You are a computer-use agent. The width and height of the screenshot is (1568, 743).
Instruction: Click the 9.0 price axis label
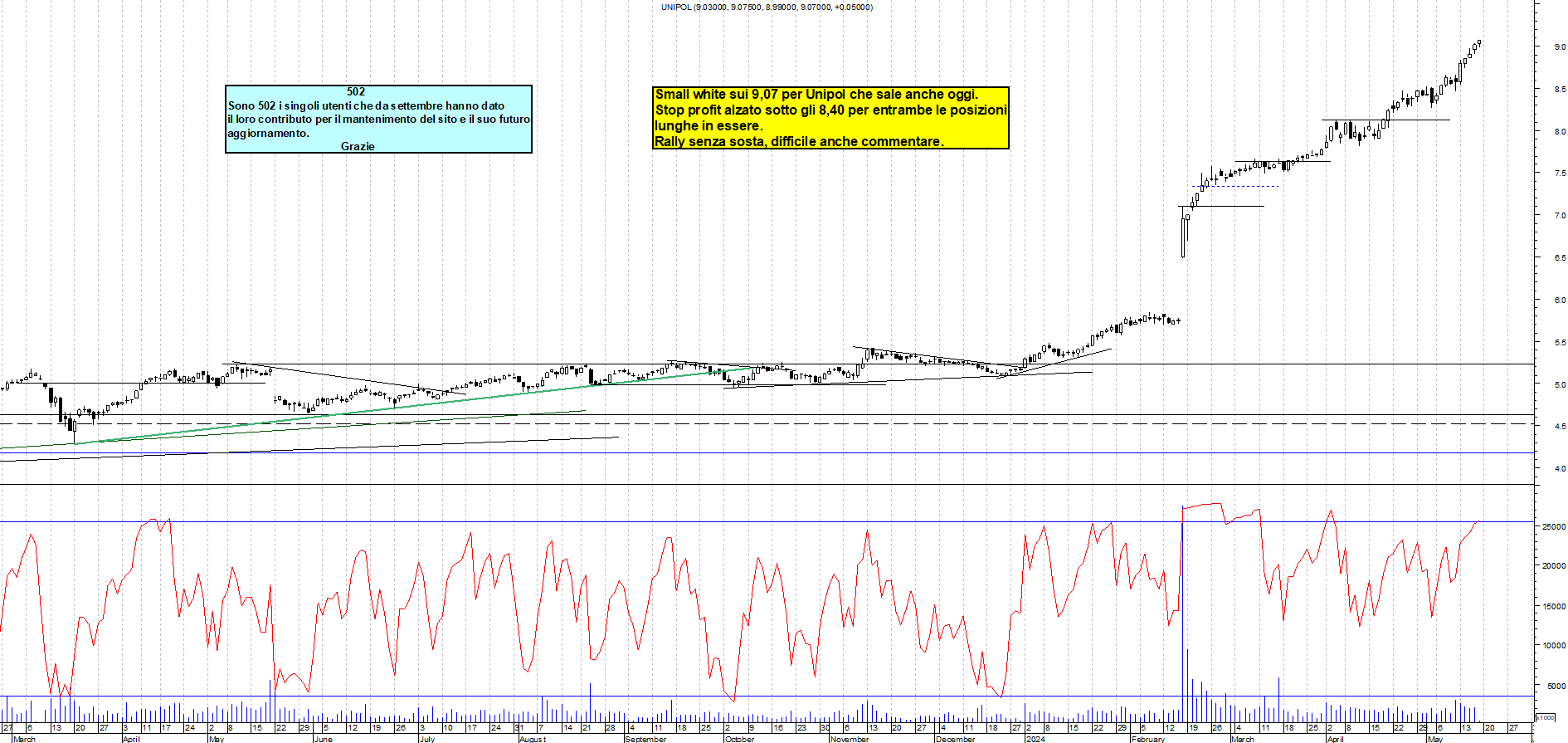[1560, 47]
